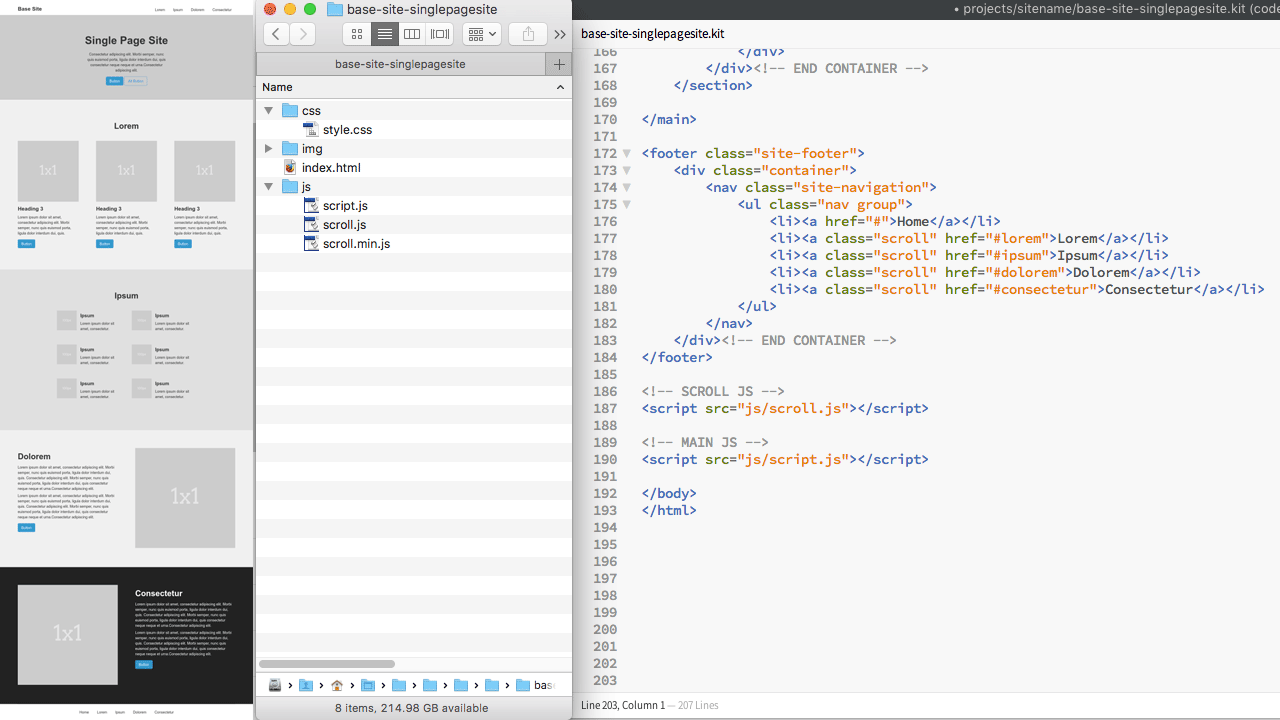Open a new Finder tab with the plus icon
The image size is (1280, 720).
(558, 64)
